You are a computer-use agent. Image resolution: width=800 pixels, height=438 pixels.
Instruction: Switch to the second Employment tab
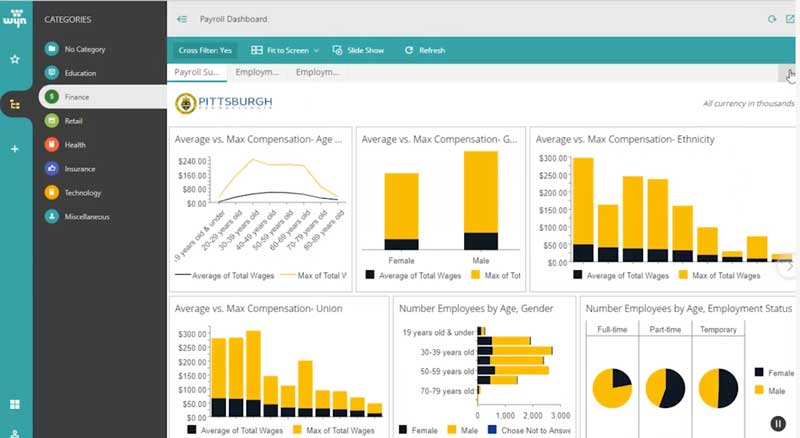tap(317, 73)
